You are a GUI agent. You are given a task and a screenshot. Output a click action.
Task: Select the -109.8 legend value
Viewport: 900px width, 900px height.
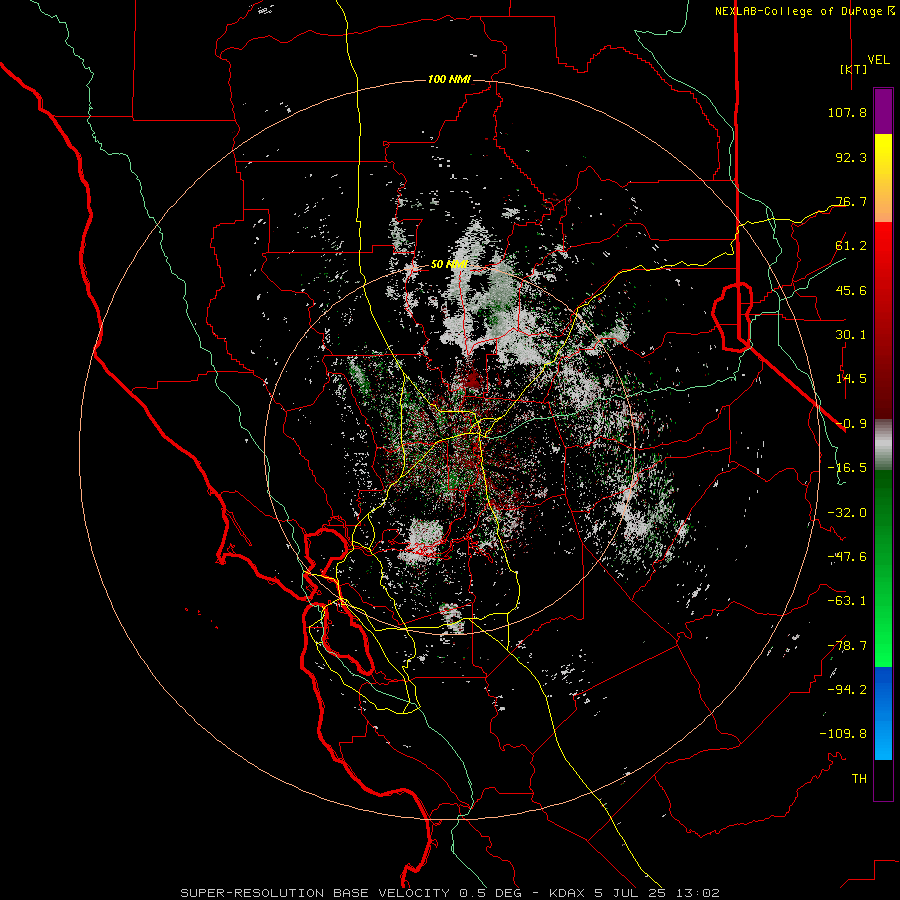click(843, 734)
